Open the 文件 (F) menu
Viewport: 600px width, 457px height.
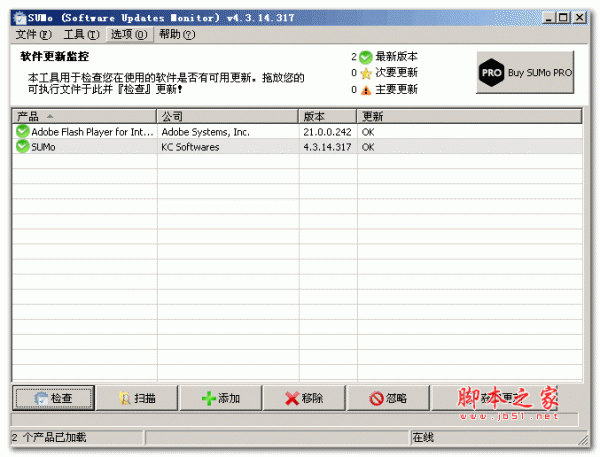click(33, 34)
